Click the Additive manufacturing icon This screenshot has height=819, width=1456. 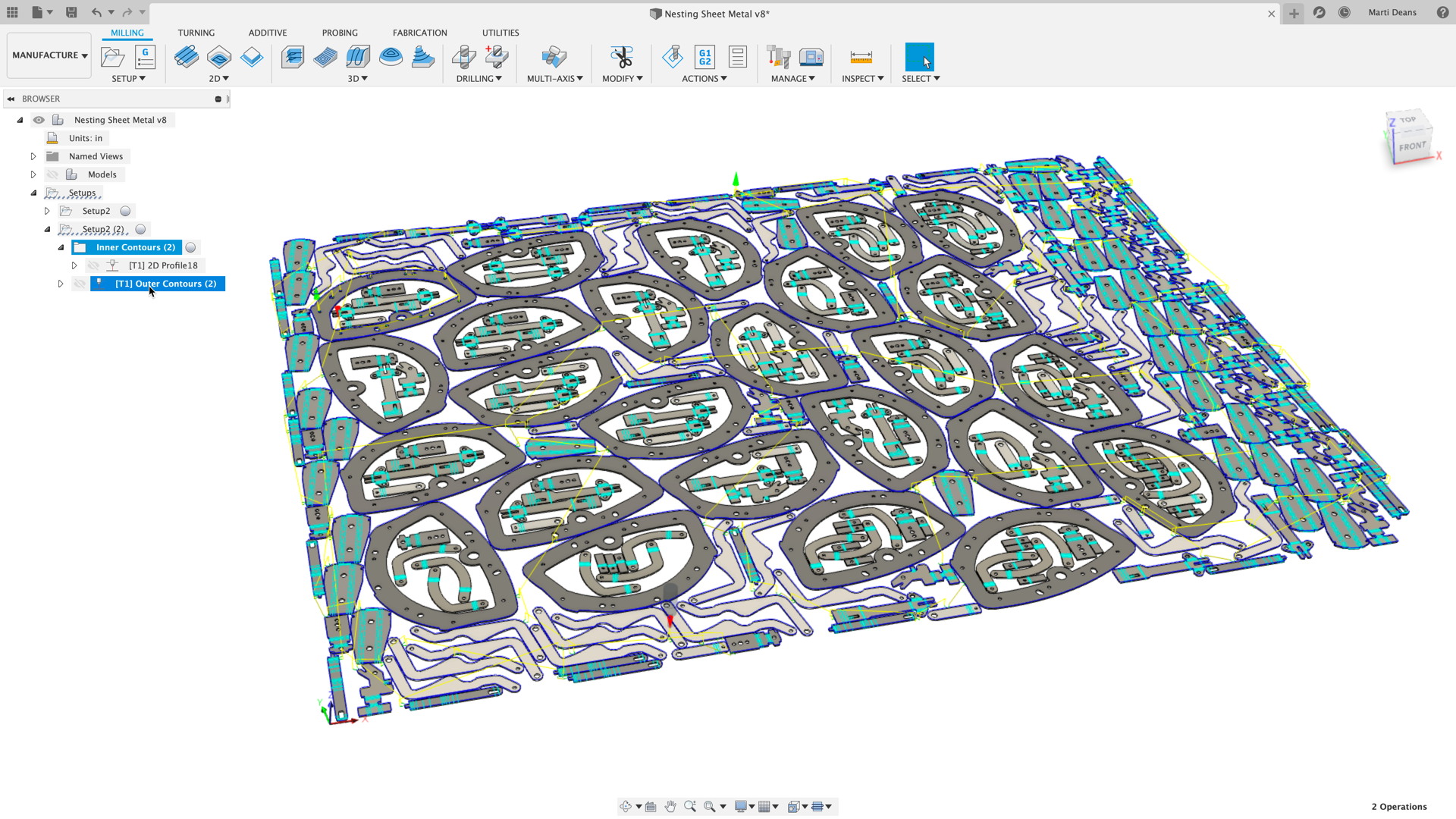pyautogui.click(x=267, y=33)
